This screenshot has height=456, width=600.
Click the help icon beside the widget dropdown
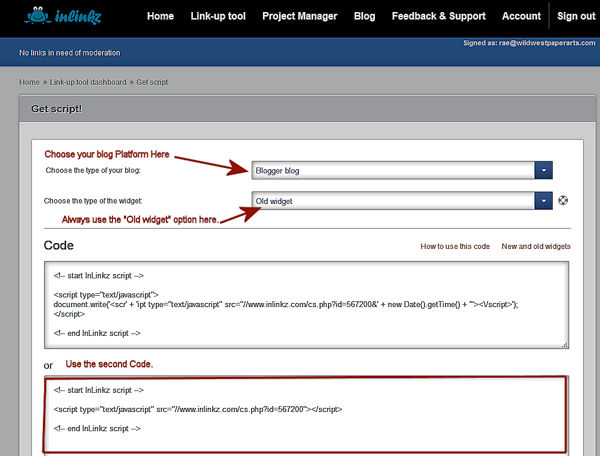(563, 200)
